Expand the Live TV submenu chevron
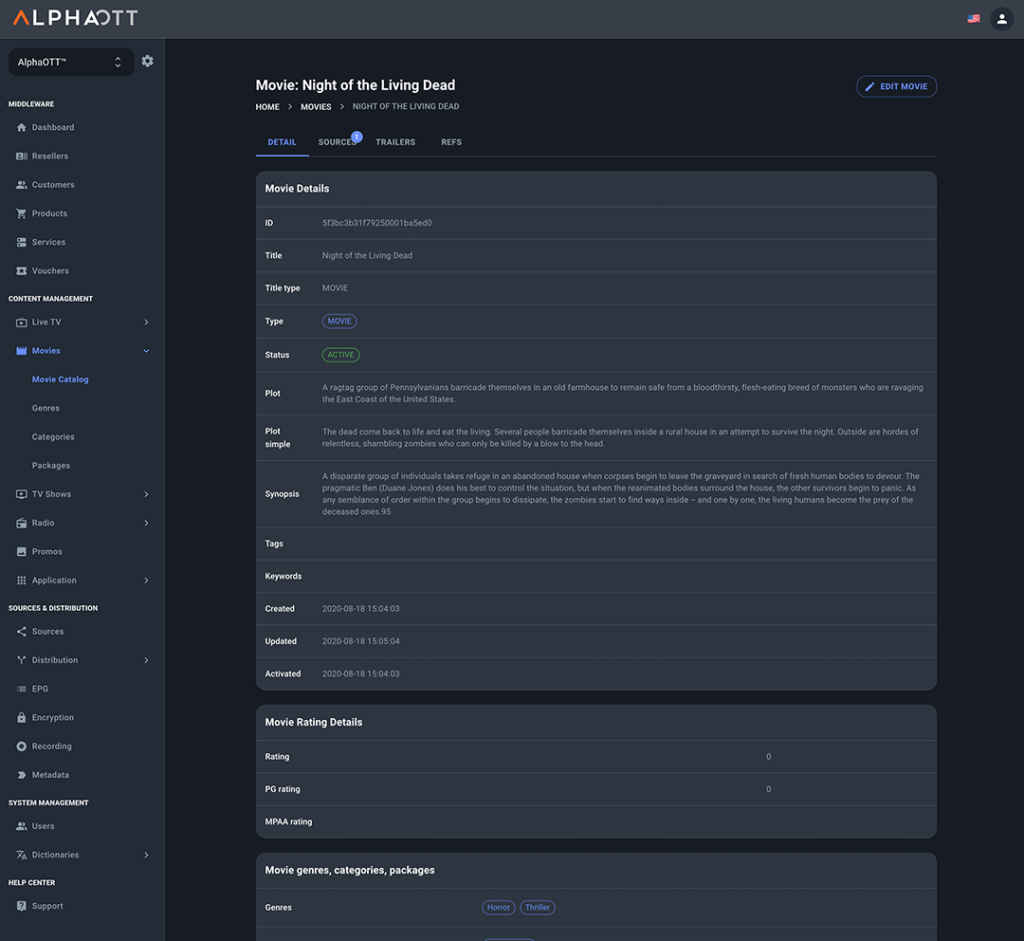 [x=146, y=322]
